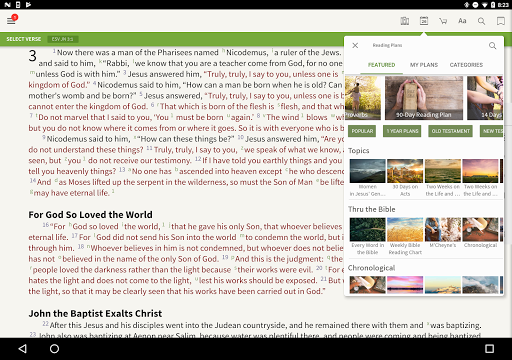The height and width of the screenshot is (360, 512).
Task: Open the parallel library view icon
Action: click(x=404, y=21)
